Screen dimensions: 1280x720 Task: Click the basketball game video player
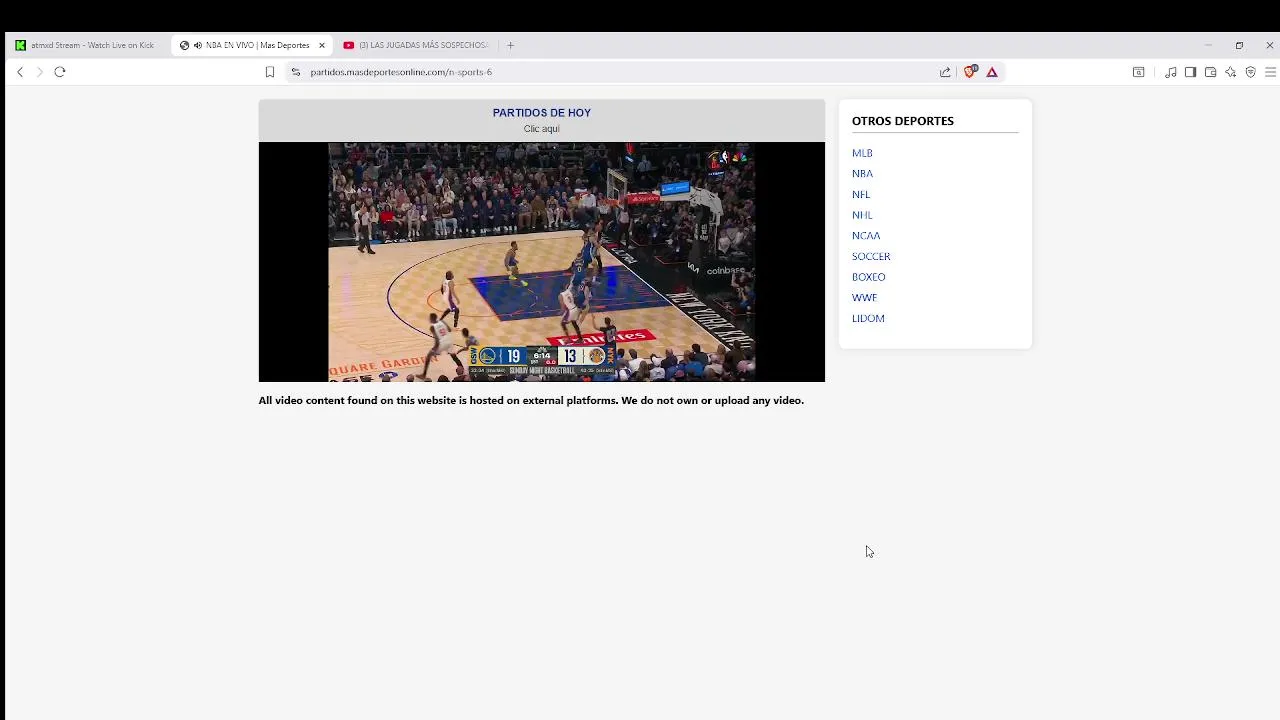(x=542, y=262)
